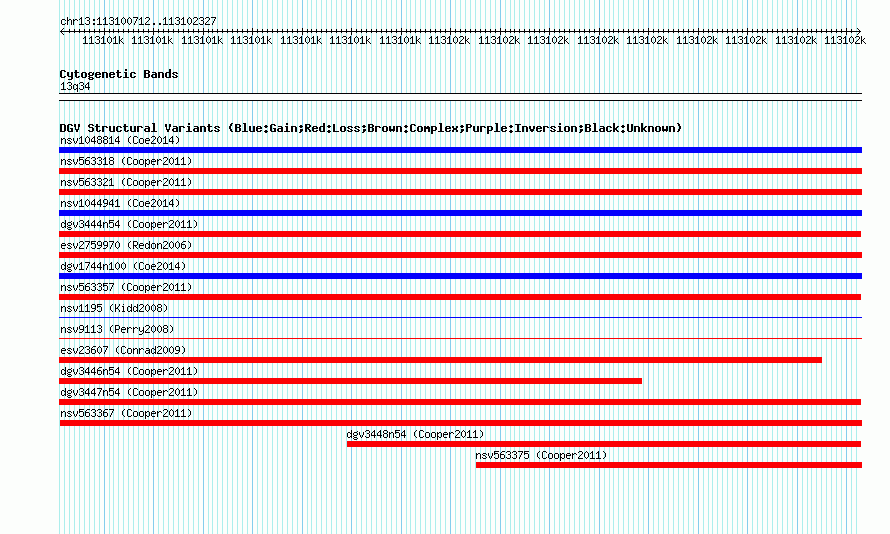Open nsv563318 (Cooper2011) variant label
Screen dimensions: 890x534
point(126,161)
